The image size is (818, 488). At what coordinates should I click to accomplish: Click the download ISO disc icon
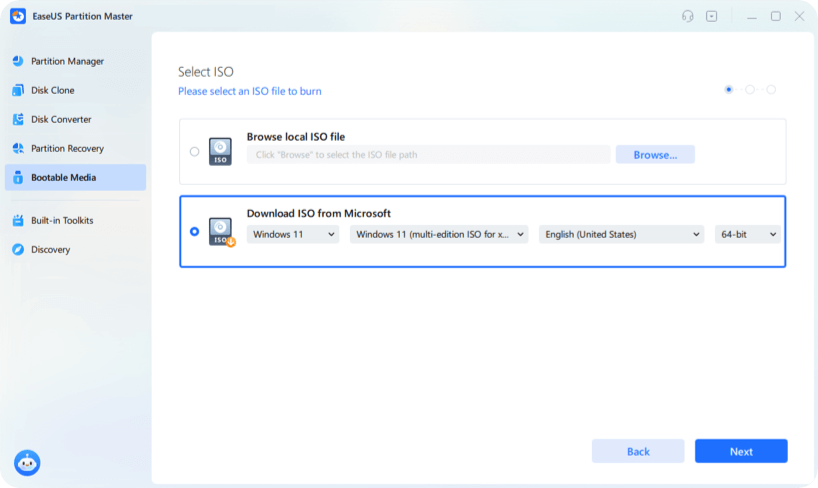click(x=222, y=232)
